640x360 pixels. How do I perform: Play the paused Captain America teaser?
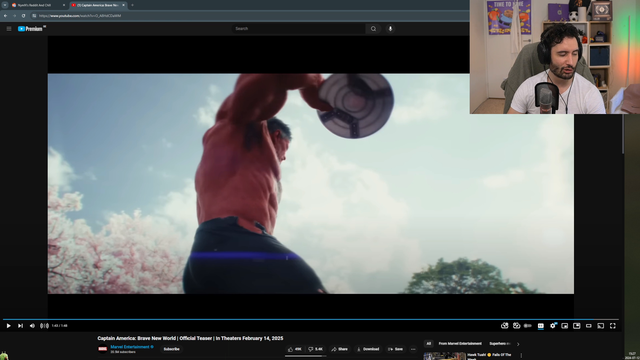pos(8,326)
